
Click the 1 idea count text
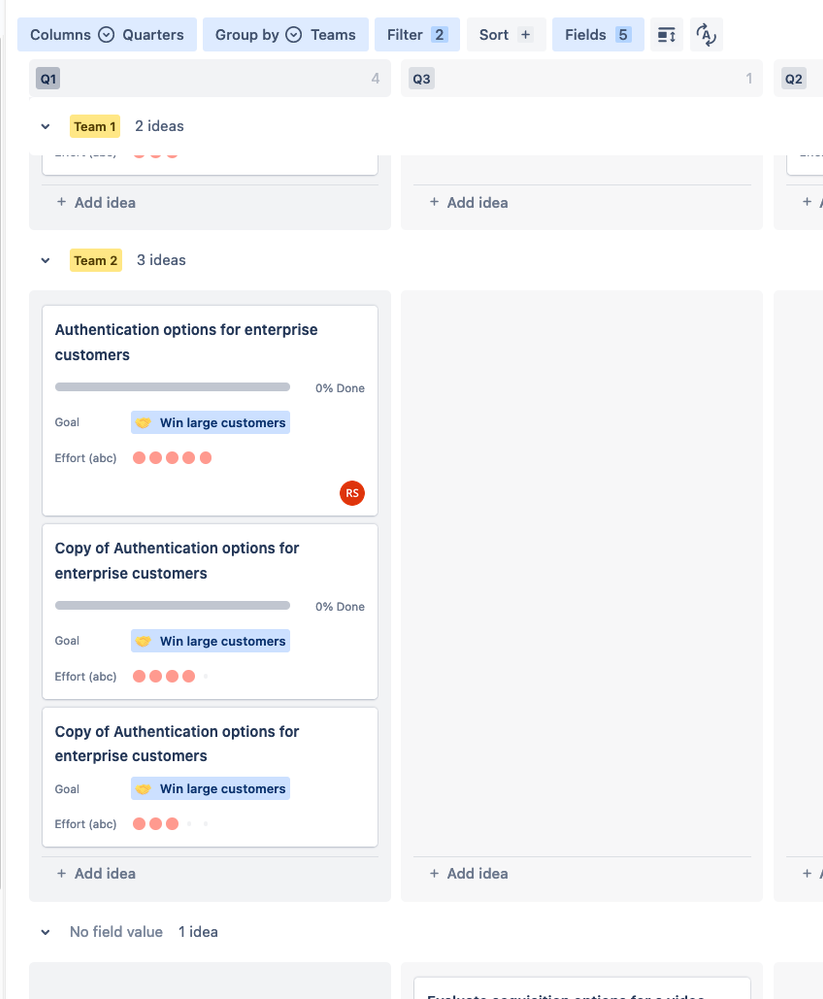[198, 931]
